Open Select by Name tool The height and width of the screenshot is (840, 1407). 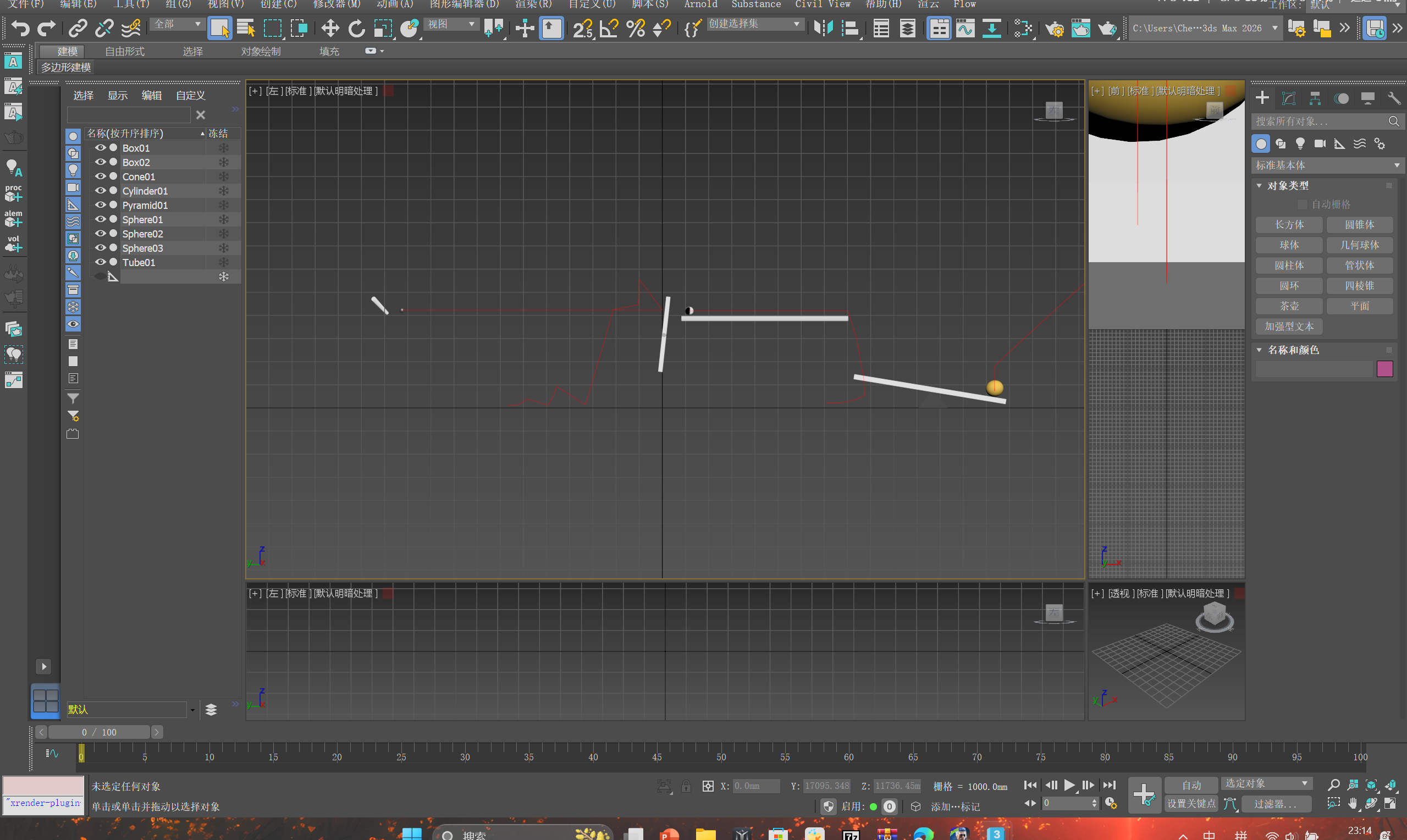pos(246,27)
